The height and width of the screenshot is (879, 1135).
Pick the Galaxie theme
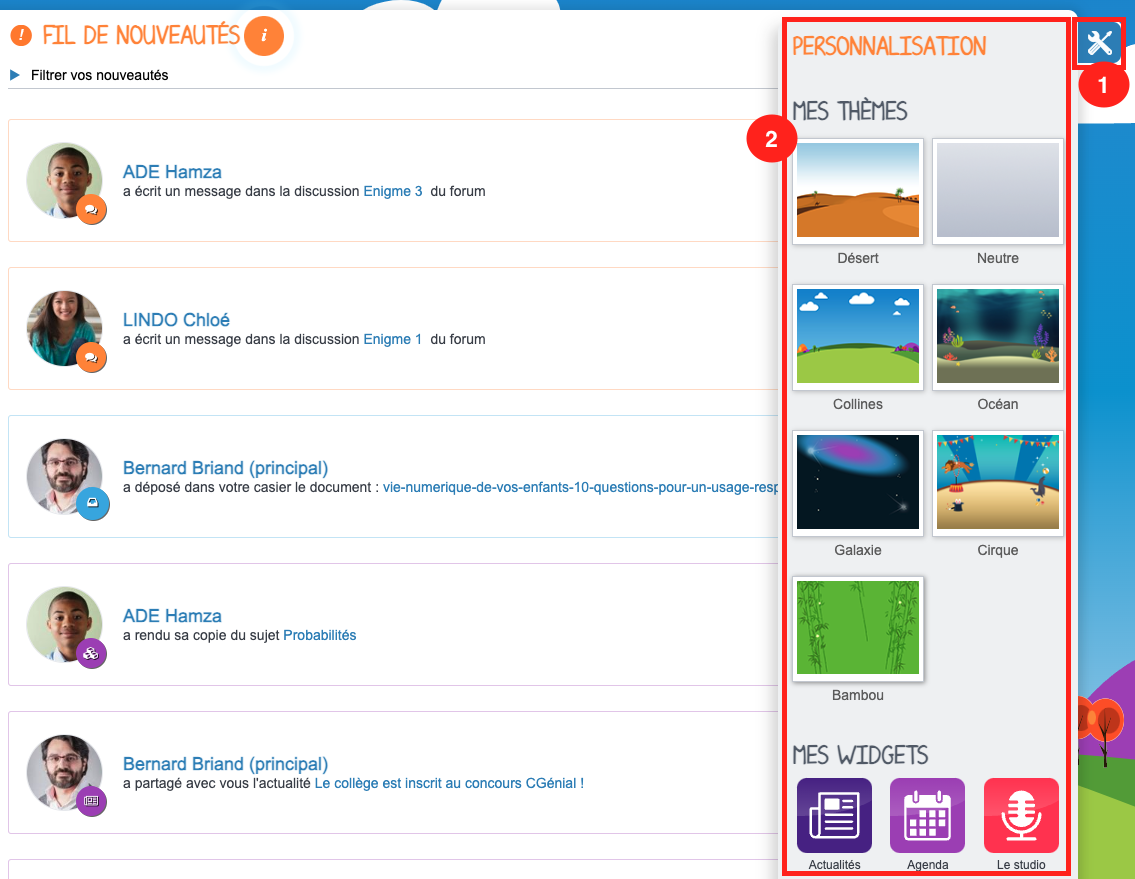[857, 483]
